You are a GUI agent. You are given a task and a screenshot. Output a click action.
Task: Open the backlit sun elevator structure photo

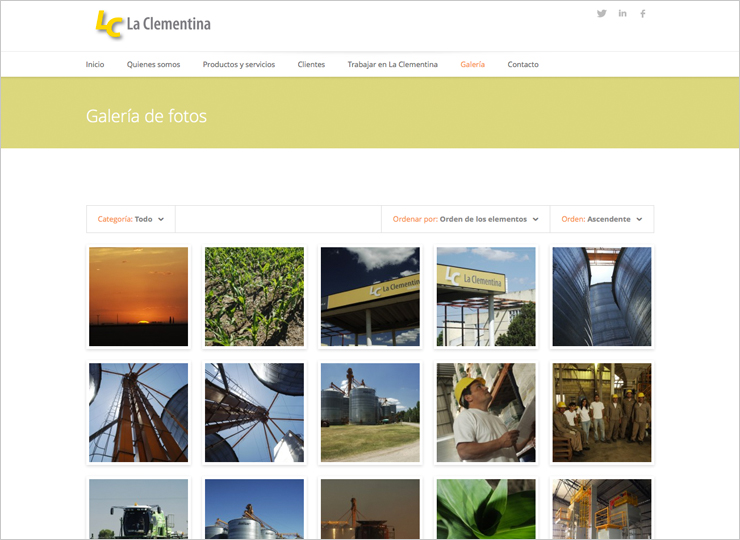[254, 413]
